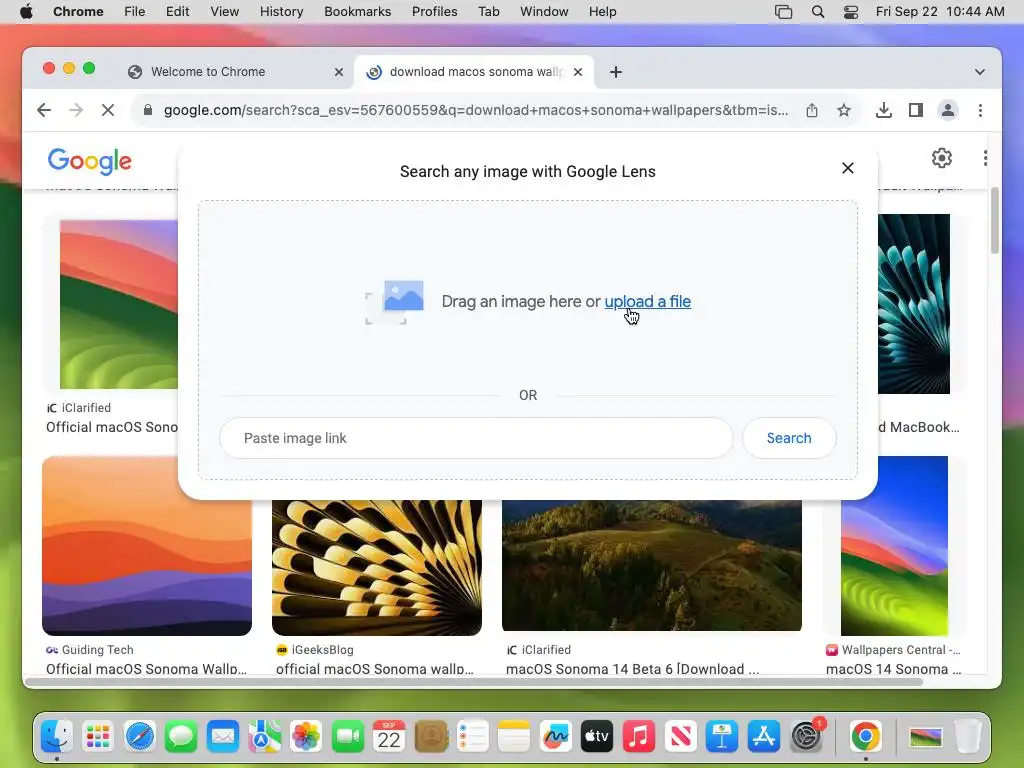Image resolution: width=1024 pixels, height=768 pixels.
Task: Click the browser forward arrow
Action: (76, 110)
